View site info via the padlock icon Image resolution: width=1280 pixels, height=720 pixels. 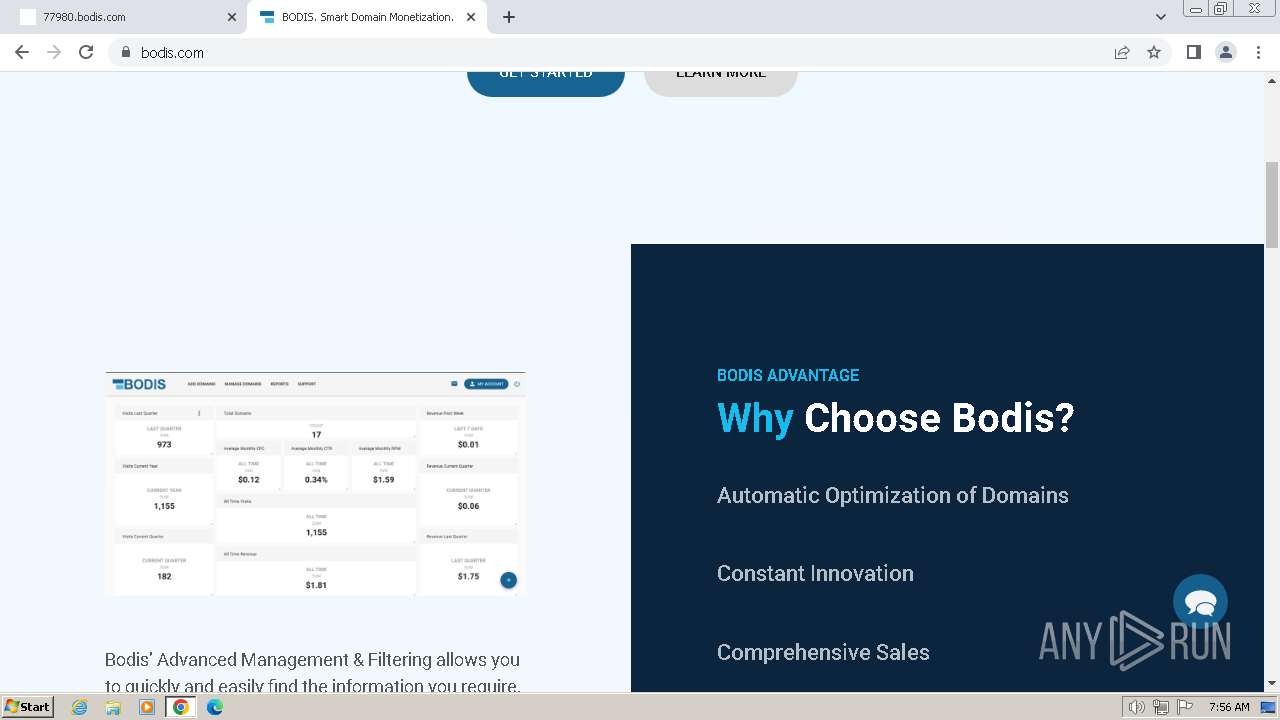[x=126, y=52]
